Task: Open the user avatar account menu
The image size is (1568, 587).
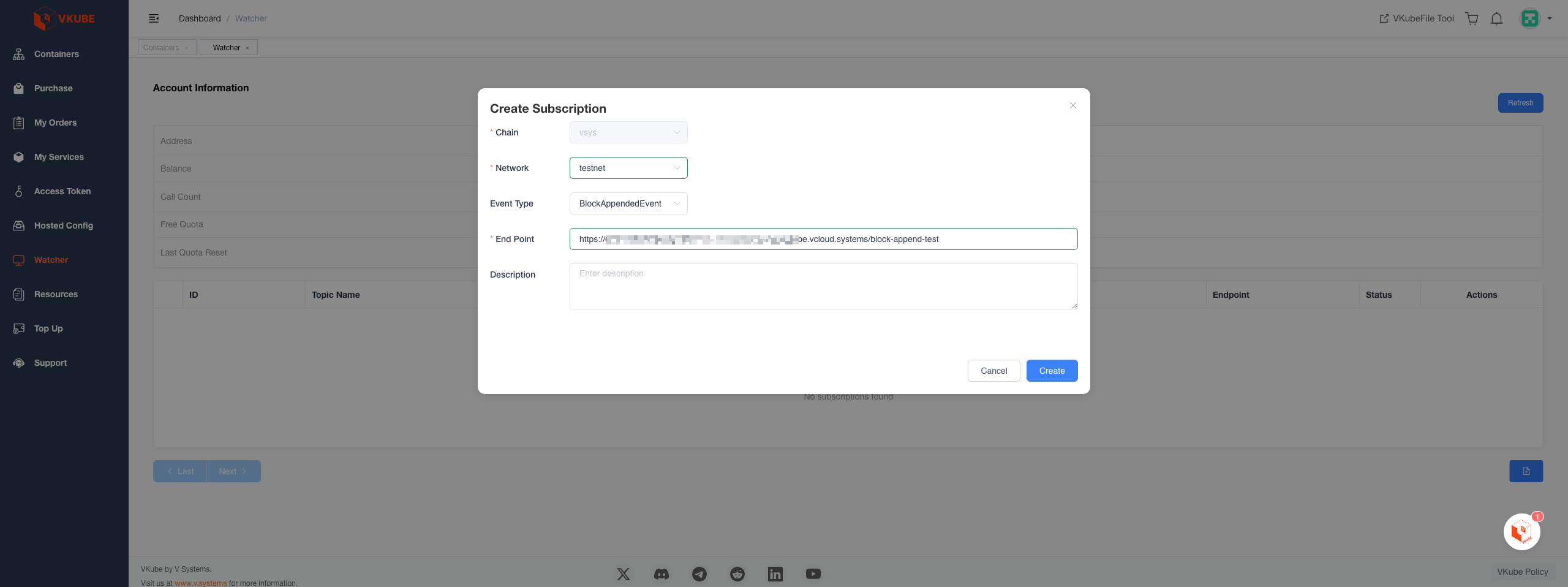Action: (1530, 18)
